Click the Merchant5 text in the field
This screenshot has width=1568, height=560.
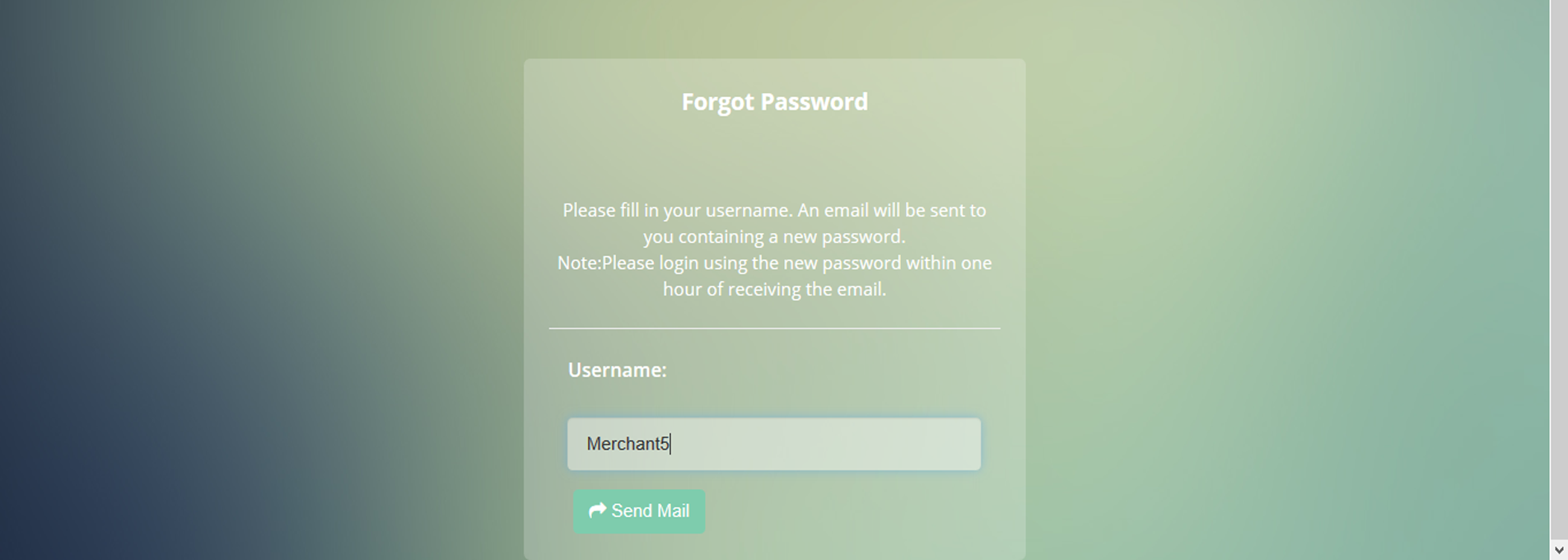click(x=628, y=444)
